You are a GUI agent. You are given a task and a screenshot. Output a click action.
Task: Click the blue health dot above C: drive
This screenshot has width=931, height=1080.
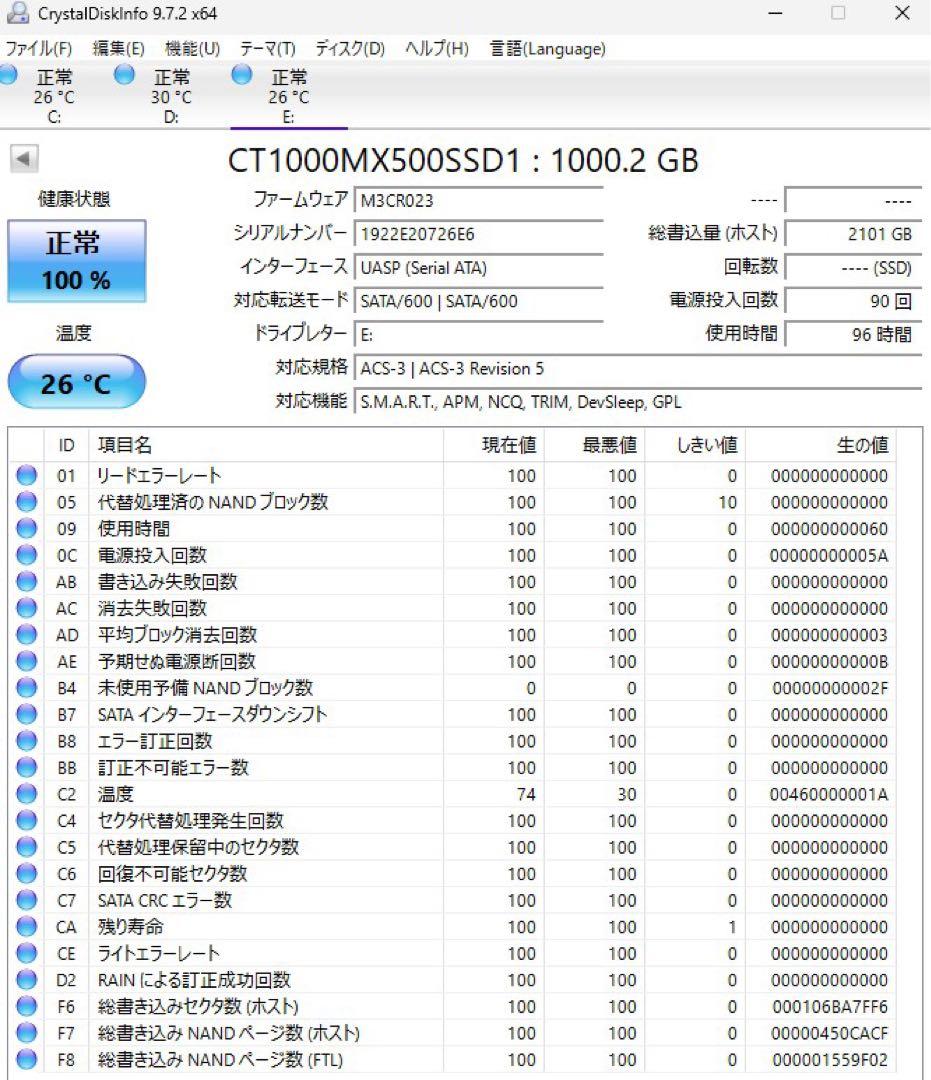[8, 75]
